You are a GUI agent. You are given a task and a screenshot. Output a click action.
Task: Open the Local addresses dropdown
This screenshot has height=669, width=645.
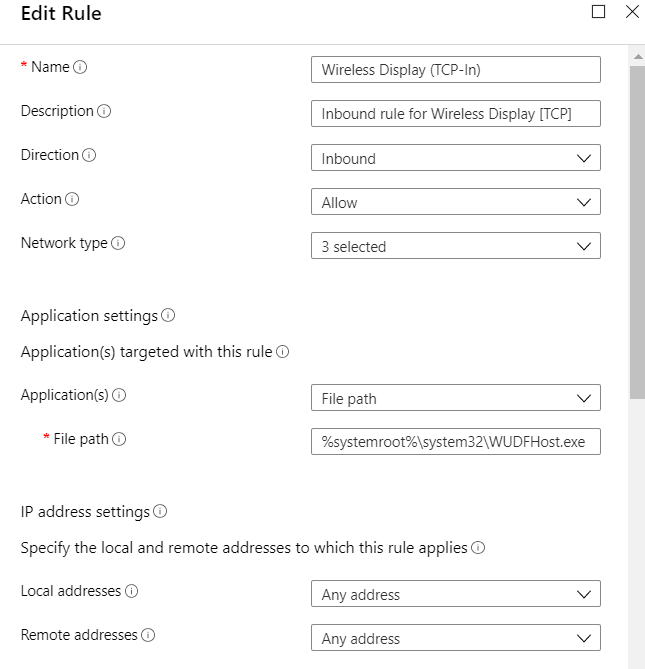[456, 594]
